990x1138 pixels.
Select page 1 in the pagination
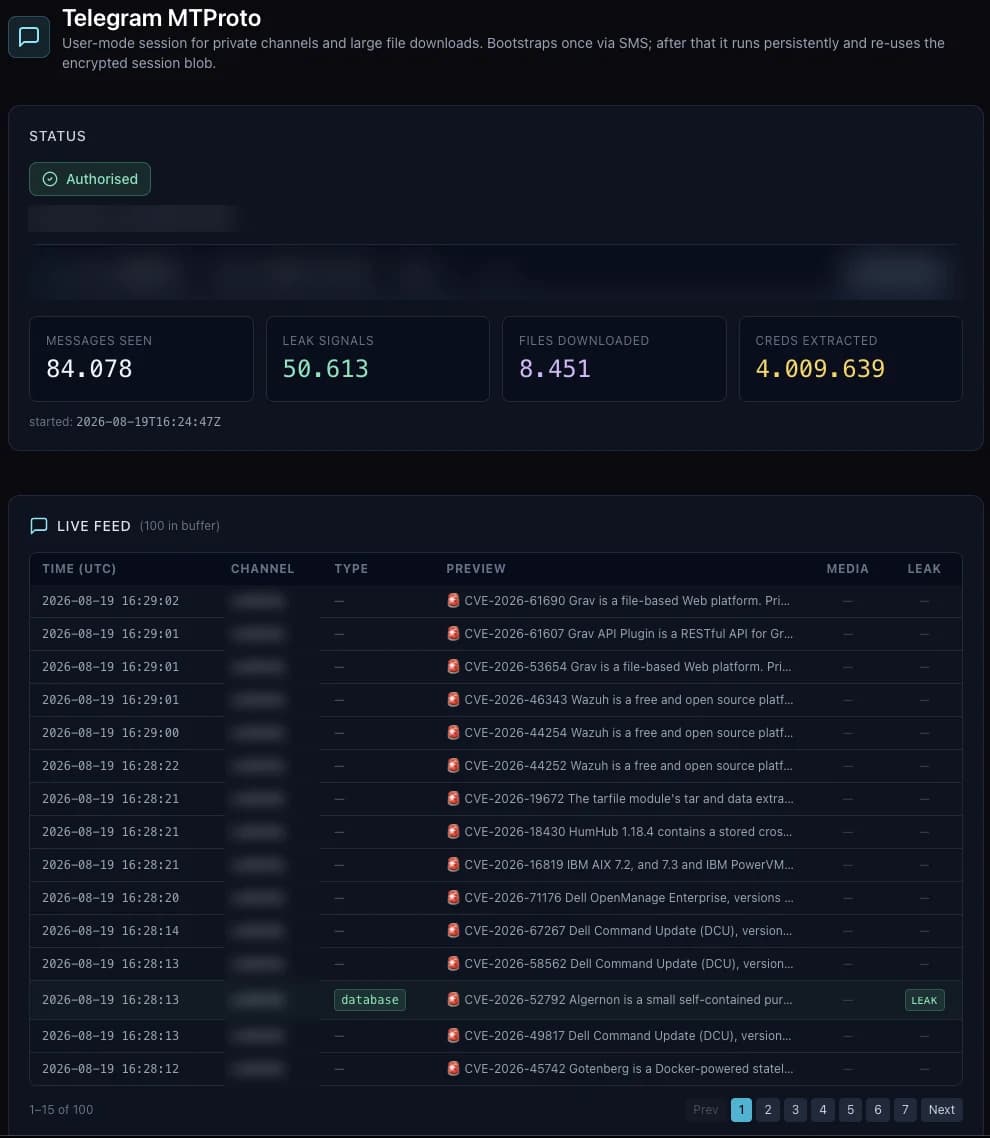coord(741,1110)
